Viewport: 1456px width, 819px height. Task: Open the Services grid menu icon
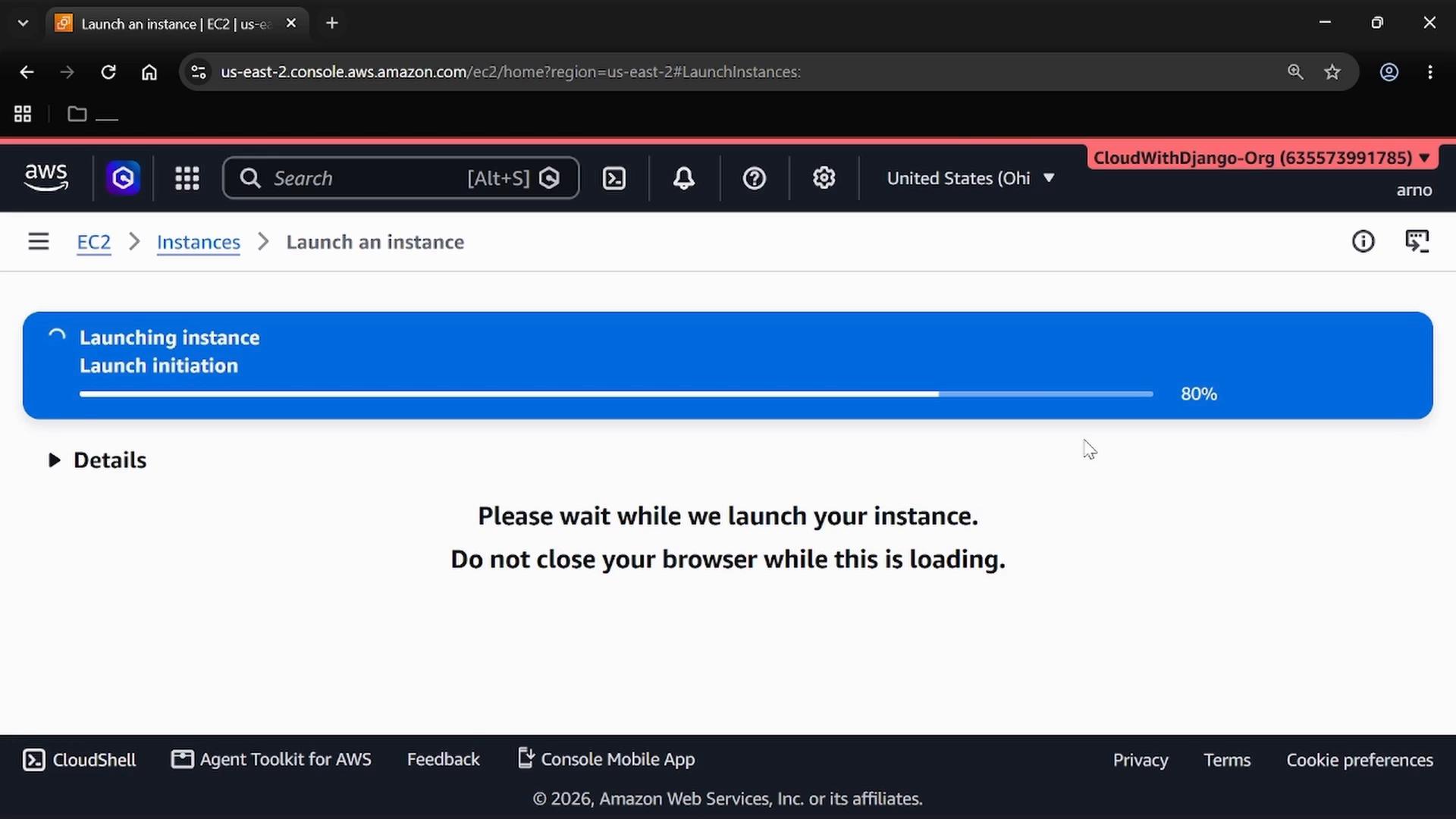(x=187, y=178)
